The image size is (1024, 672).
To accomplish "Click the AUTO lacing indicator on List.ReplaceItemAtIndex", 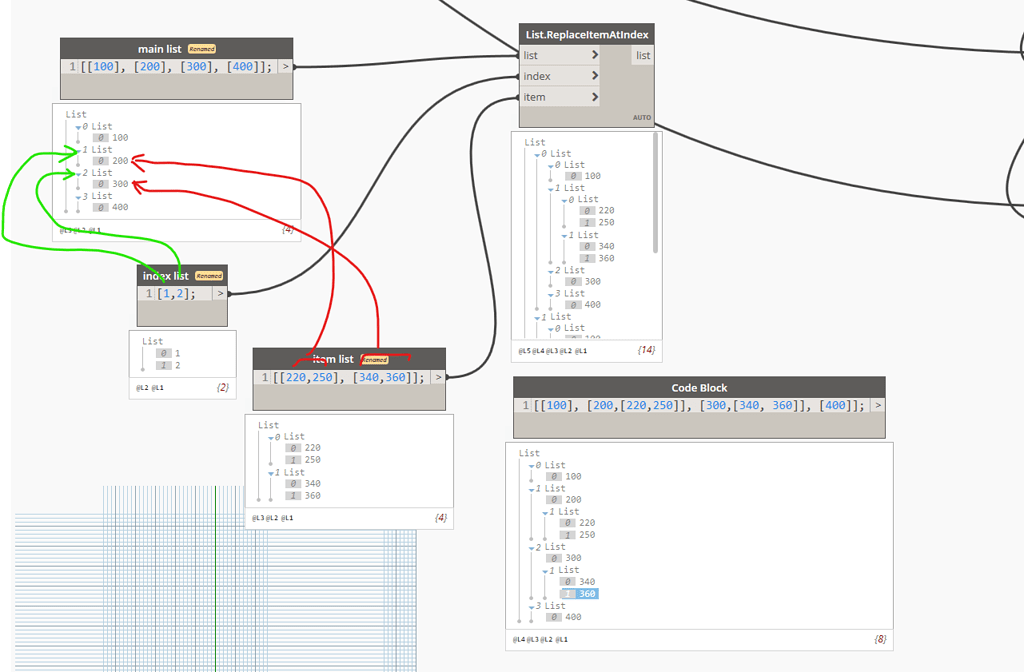I will [x=642, y=117].
